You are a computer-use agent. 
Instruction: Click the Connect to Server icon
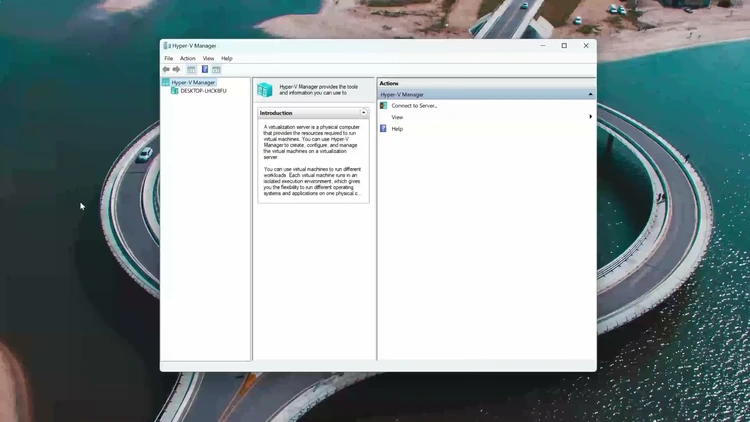[x=383, y=105]
